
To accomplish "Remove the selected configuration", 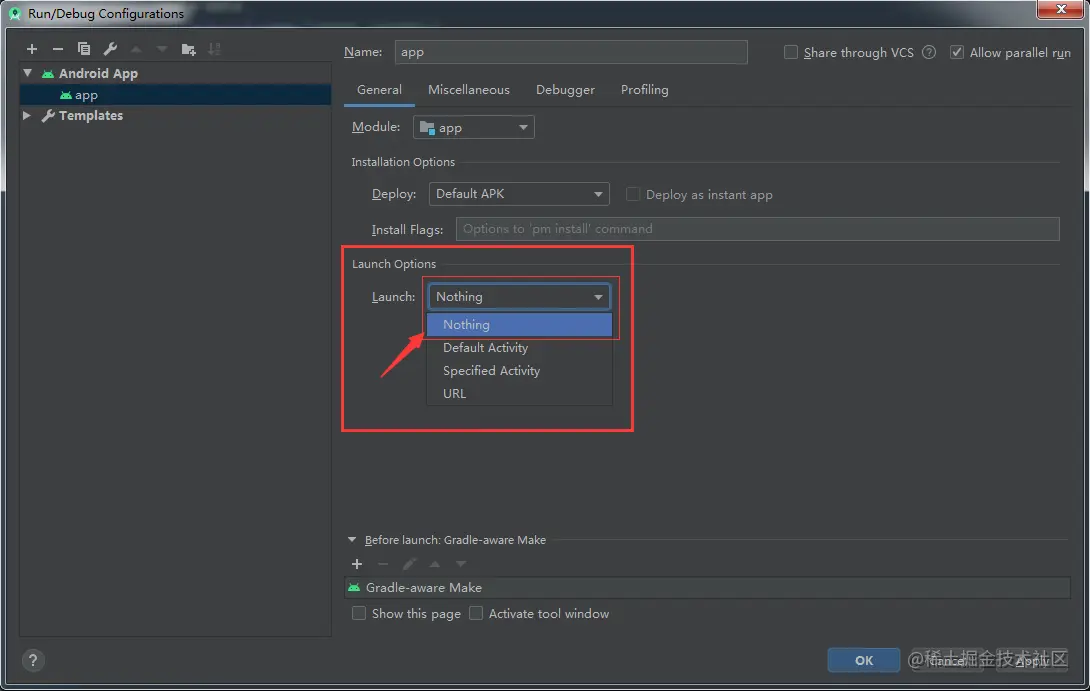I will coord(58,49).
